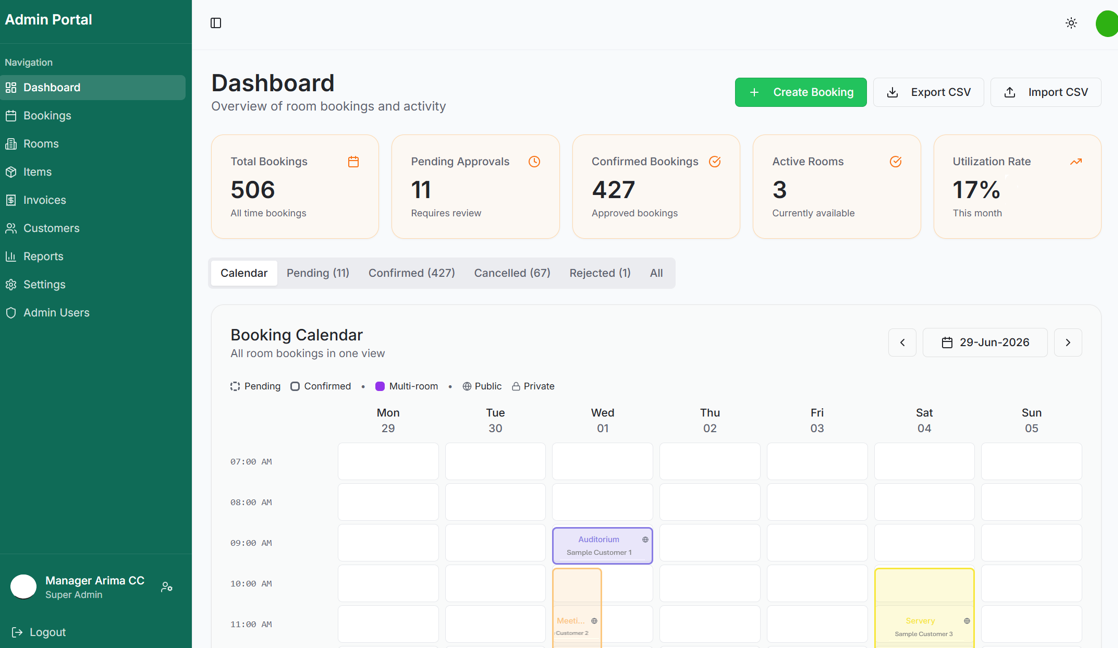Show the All bookings tab
Viewport: 1118px width, 648px height.
coord(656,273)
